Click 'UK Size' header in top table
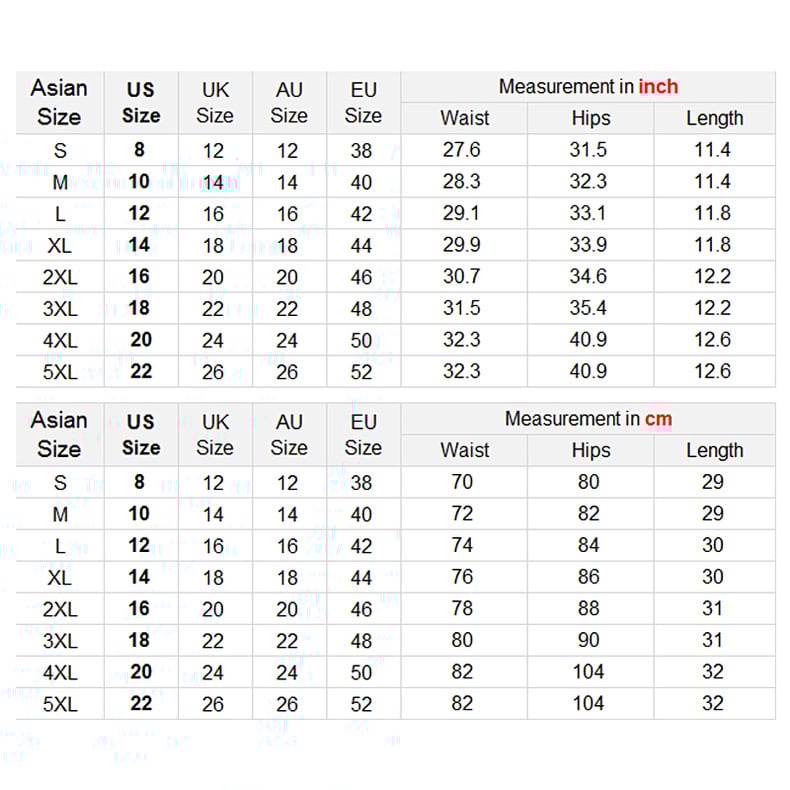The width and height of the screenshot is (790, 790). tap(215, 103)
